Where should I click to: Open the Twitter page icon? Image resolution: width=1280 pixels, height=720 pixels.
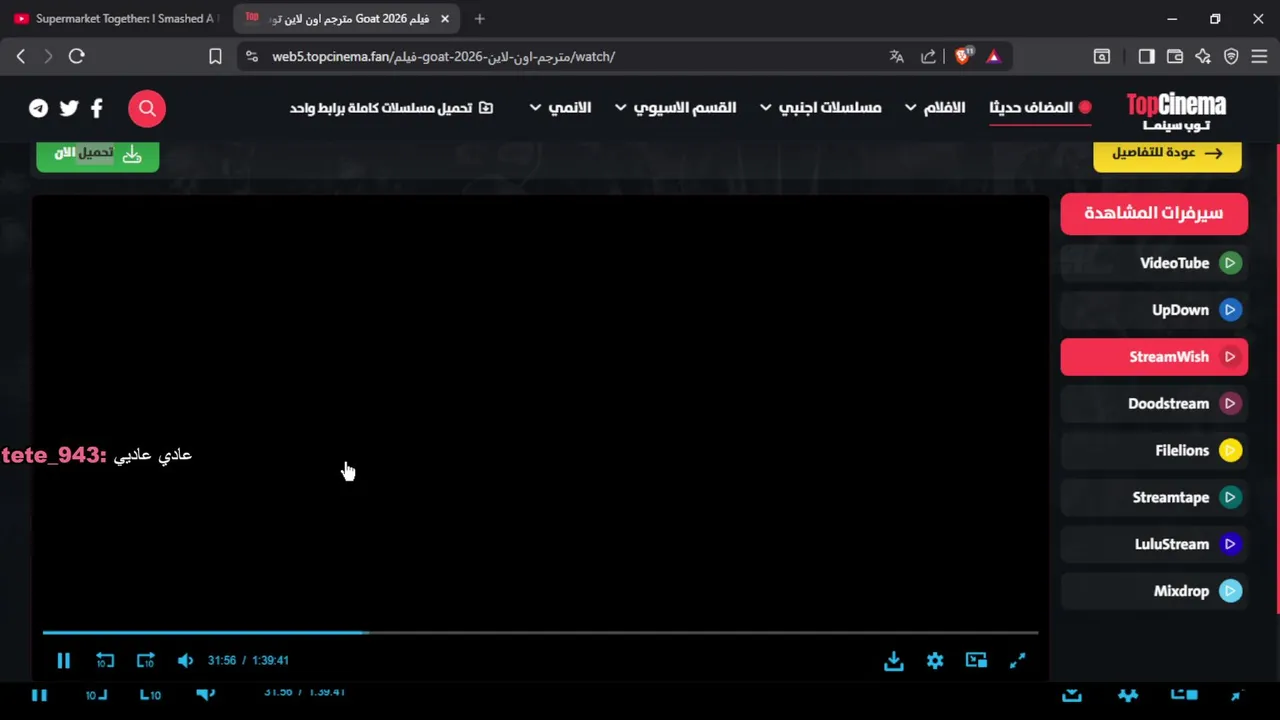pyautogui.click(x=69, y=108)
